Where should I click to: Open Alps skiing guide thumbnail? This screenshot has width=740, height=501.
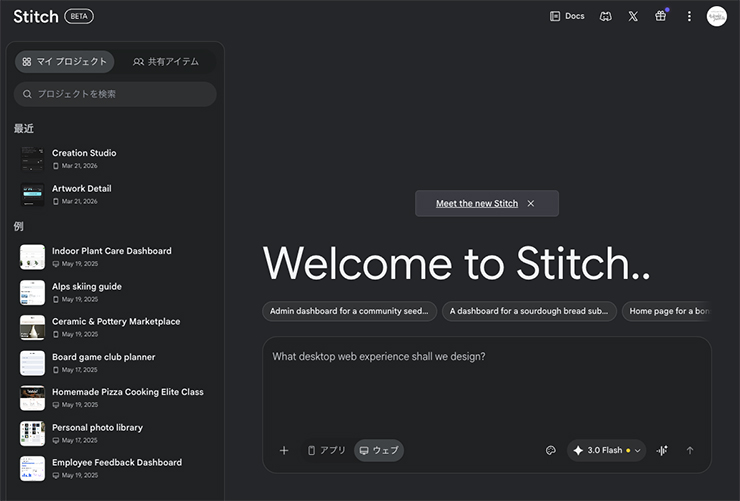[32, 292]
